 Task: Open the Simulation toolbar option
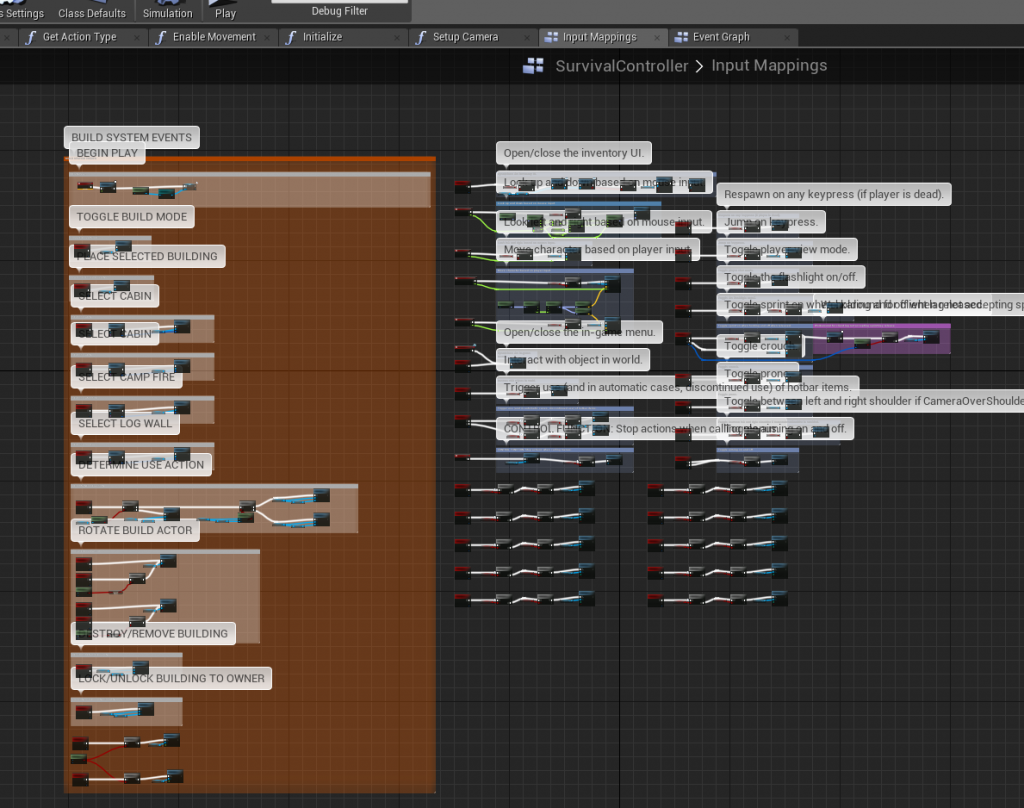(x=167, y=10)
